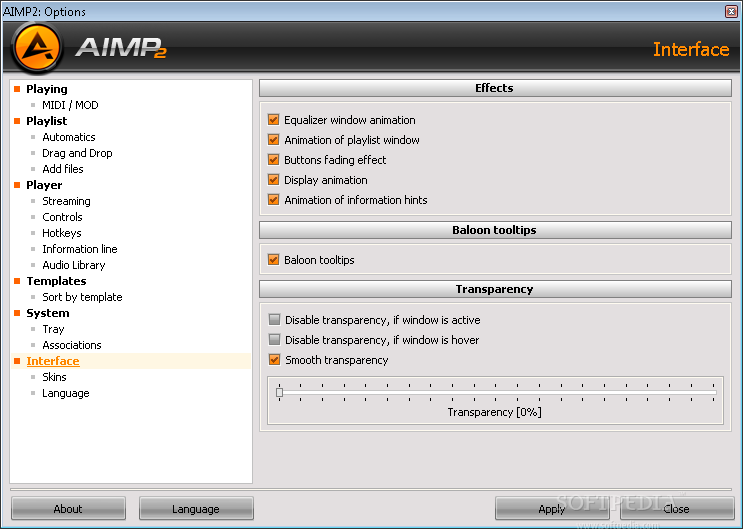
Task: Select Language in the tree list
Action: pyautogui.click(x=65, y=393)
